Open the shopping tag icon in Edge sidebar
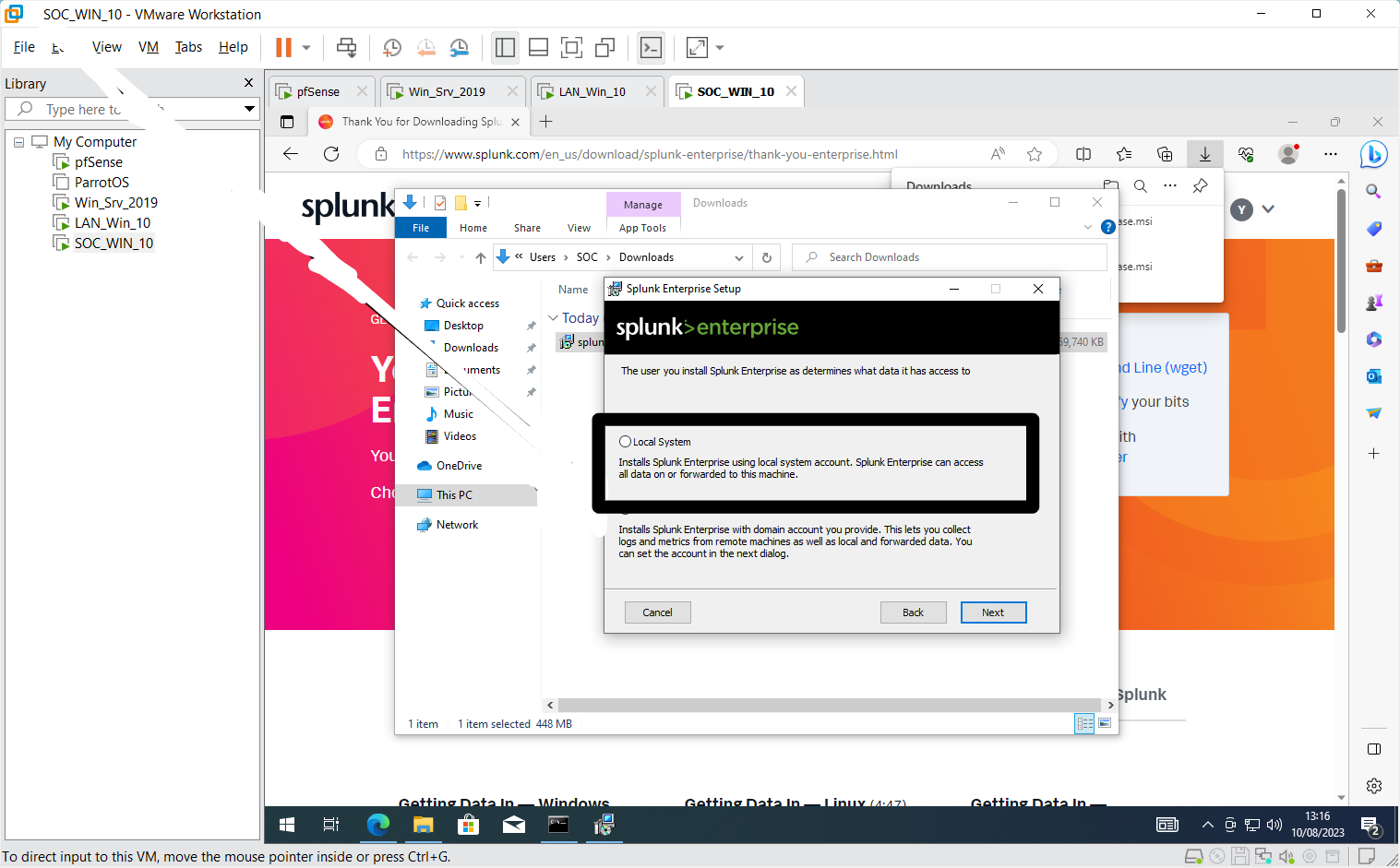This screenshot has height=868, width=1400. (1373, 228)
